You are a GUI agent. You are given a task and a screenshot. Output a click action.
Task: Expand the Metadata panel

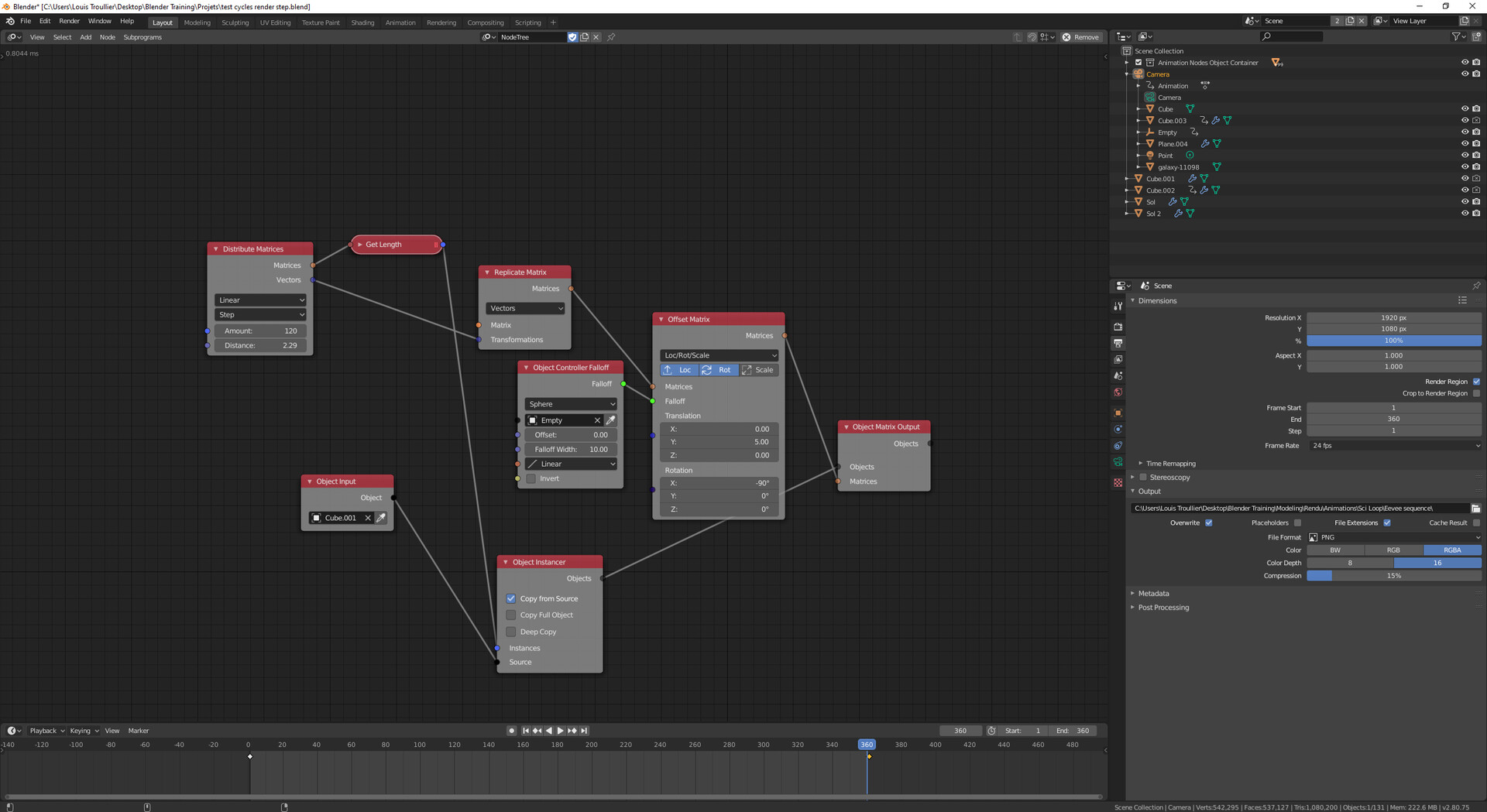(x=1153, y=594)
